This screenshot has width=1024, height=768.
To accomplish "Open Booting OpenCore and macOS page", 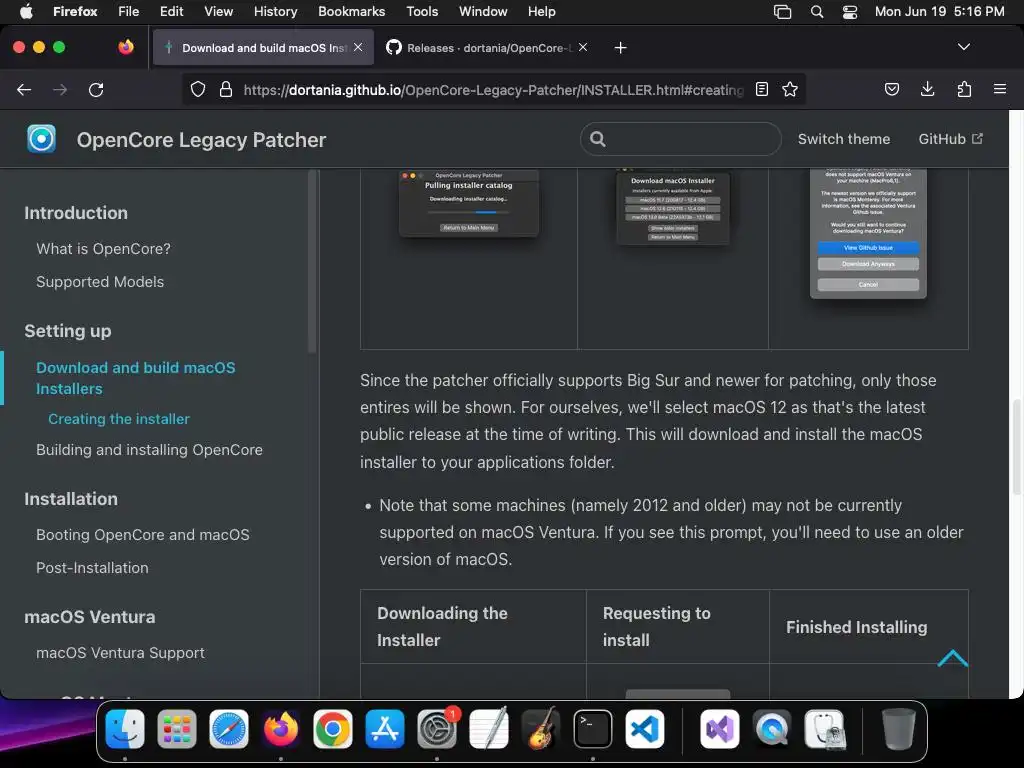I will pos(143,535).
